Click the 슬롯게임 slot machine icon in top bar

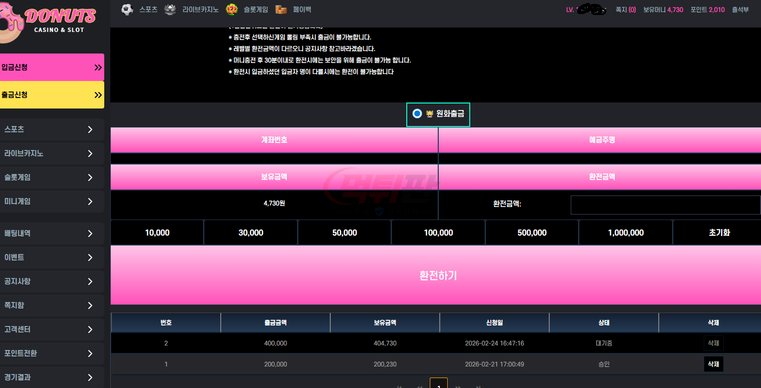232,9
